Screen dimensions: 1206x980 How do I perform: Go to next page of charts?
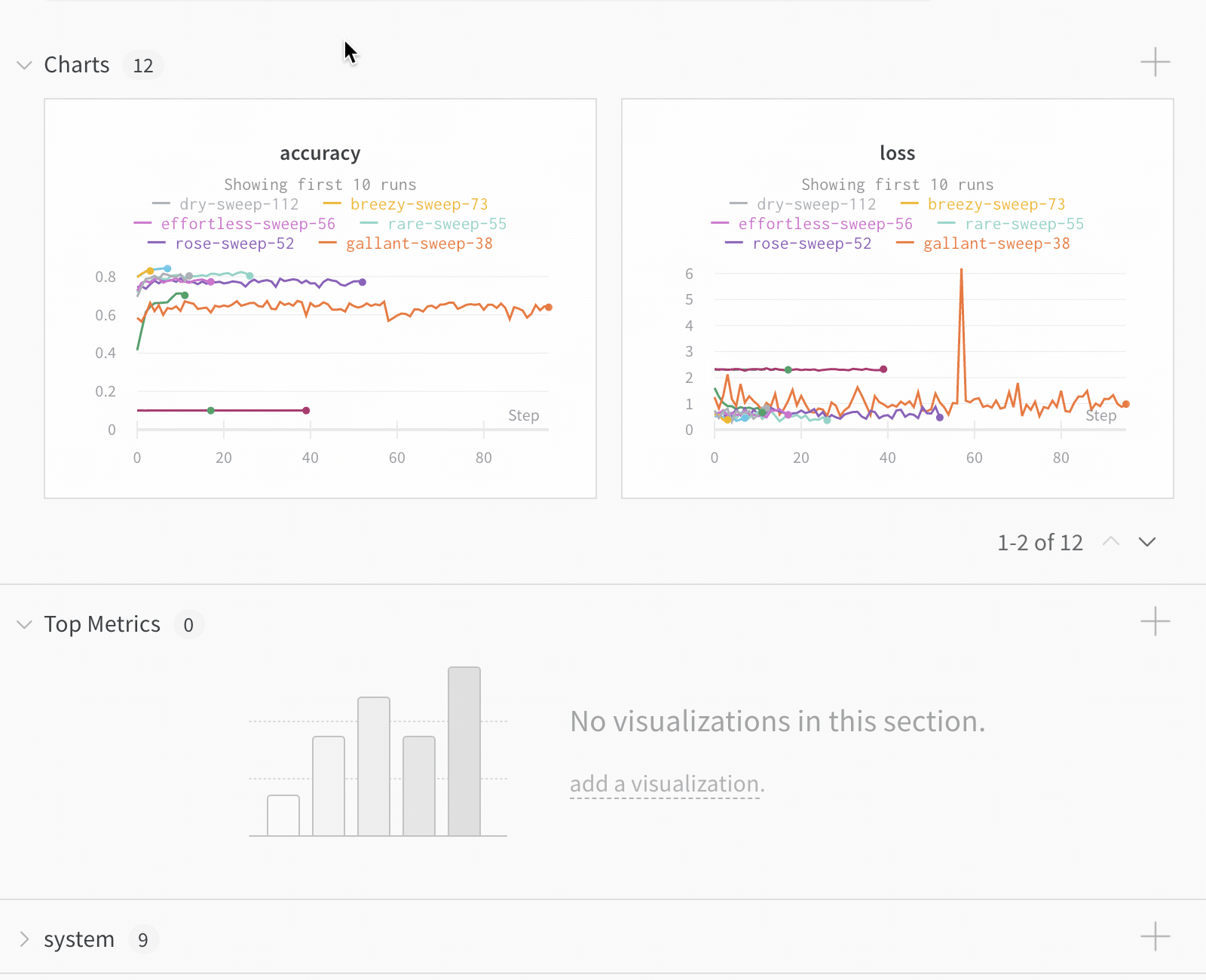(x=1147, y=542)
